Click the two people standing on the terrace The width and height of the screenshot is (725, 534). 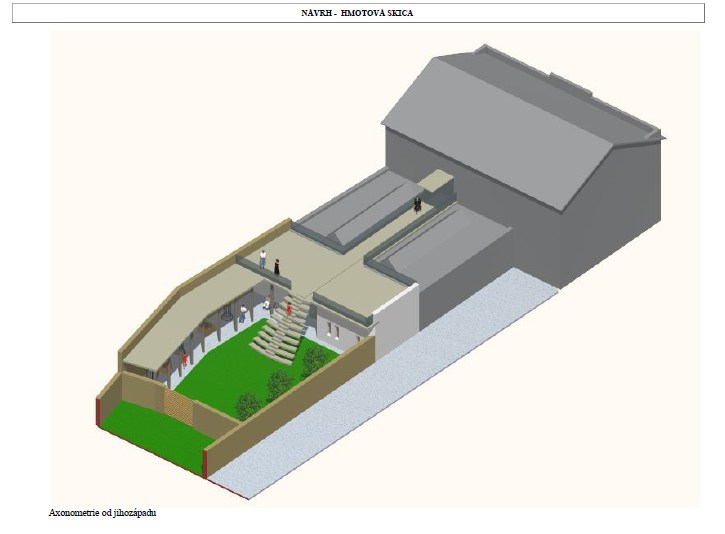[270, 264]
